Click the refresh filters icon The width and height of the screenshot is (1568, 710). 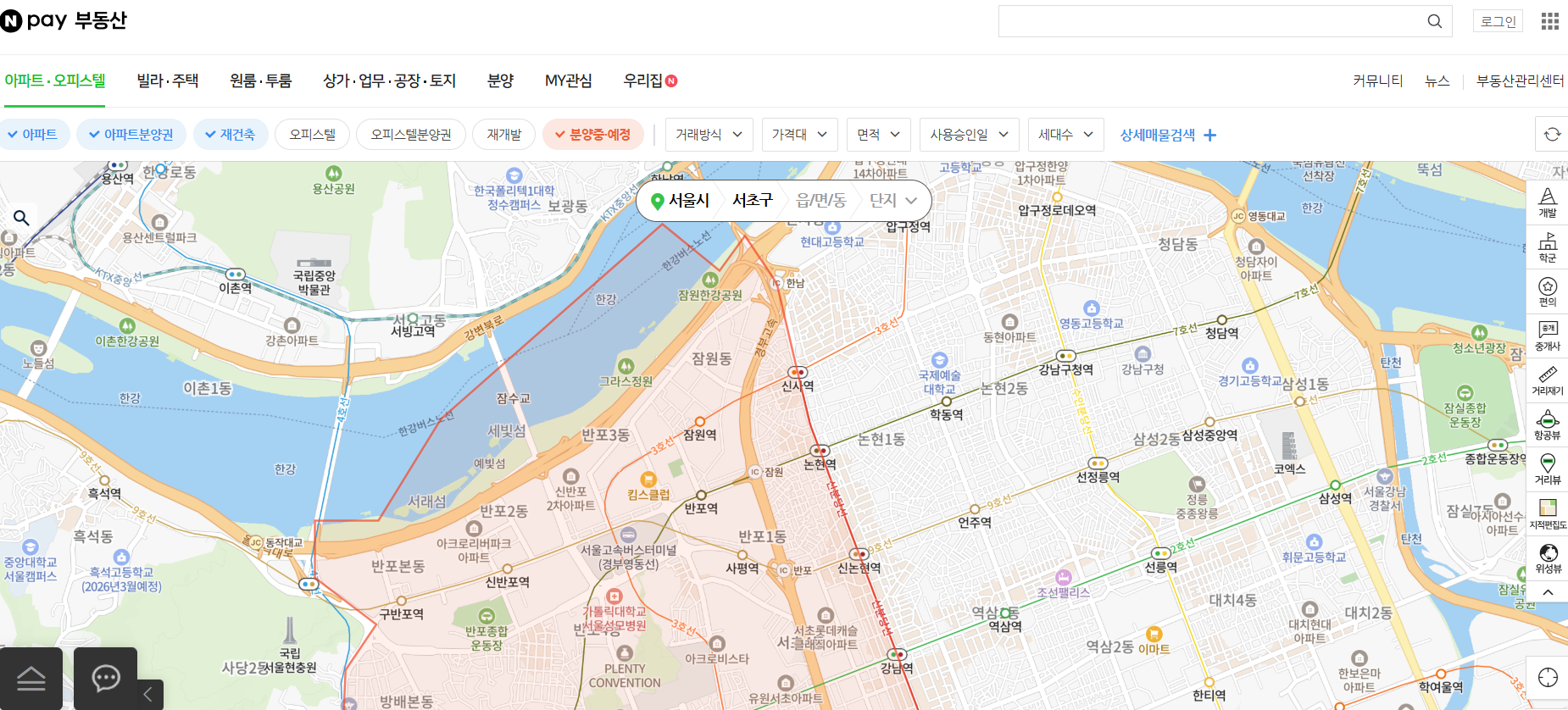pos(1552,135)
